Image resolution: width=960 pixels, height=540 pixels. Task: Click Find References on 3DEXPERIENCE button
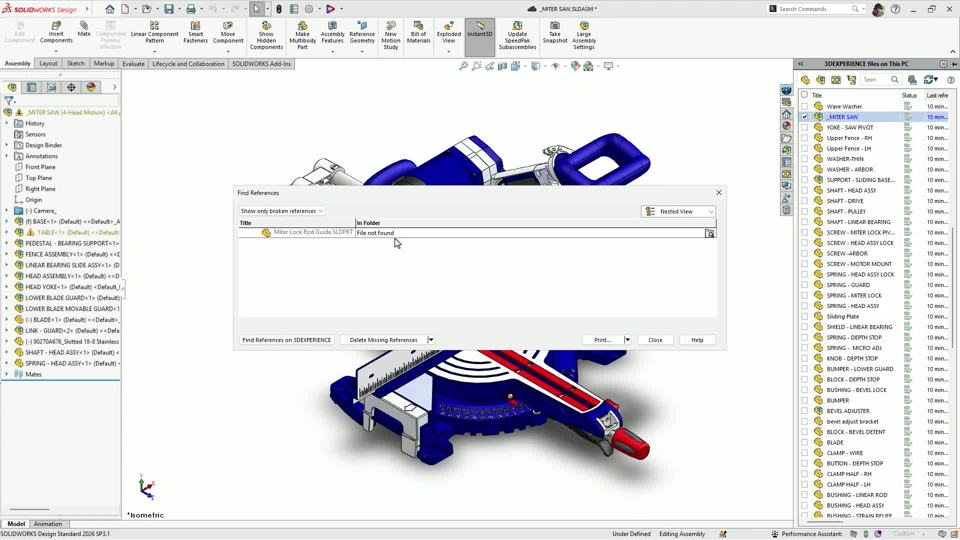(287, 340)
